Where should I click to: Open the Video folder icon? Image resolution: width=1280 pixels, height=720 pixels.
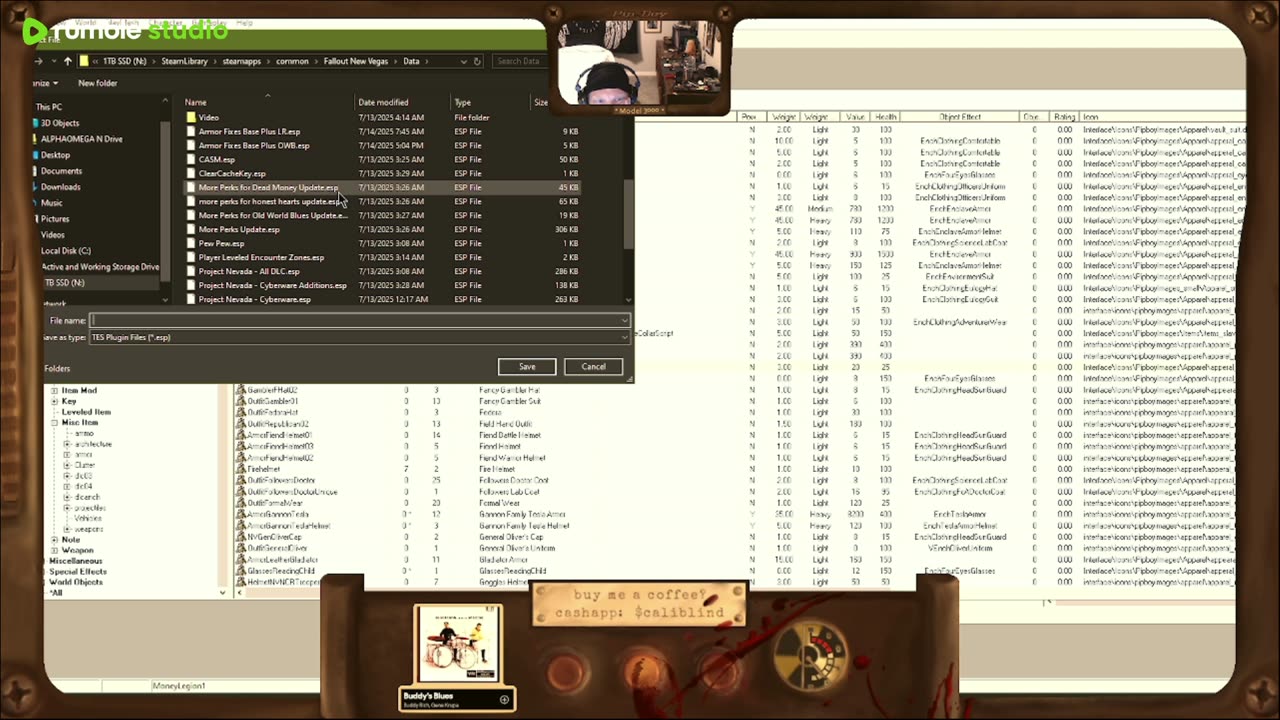[x=191, y=117]
